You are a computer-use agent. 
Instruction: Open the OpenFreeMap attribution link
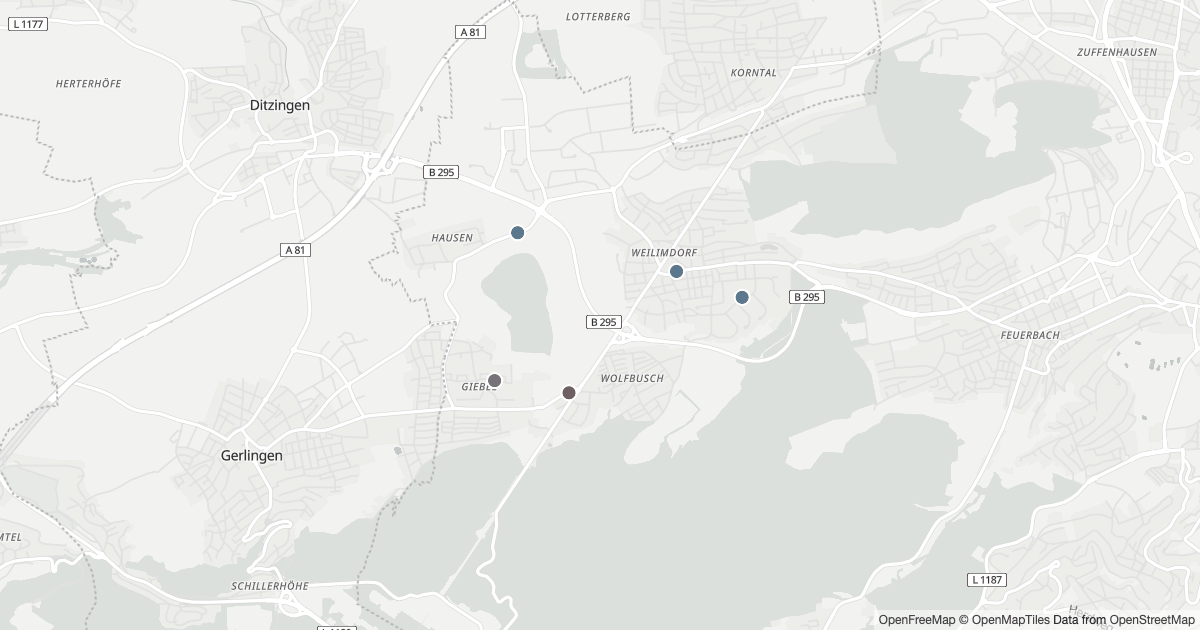[917, 620]
